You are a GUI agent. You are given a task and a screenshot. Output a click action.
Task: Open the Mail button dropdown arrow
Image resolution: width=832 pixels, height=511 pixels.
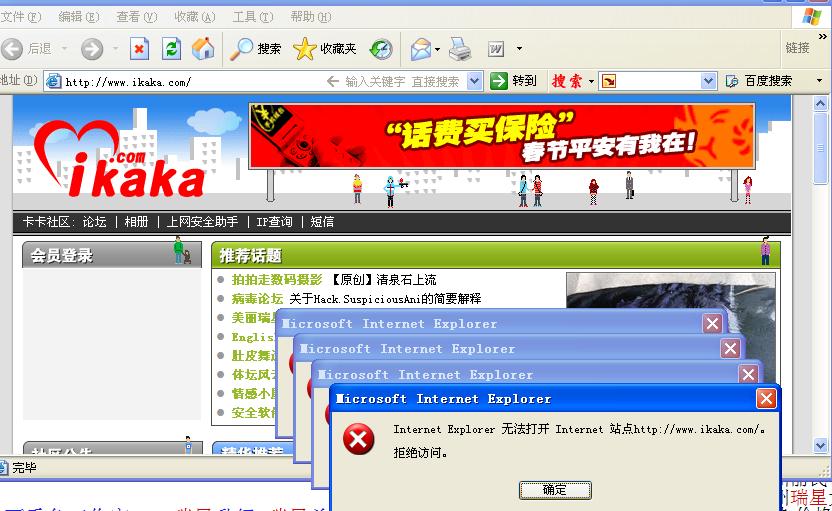(x=437, y=49)
